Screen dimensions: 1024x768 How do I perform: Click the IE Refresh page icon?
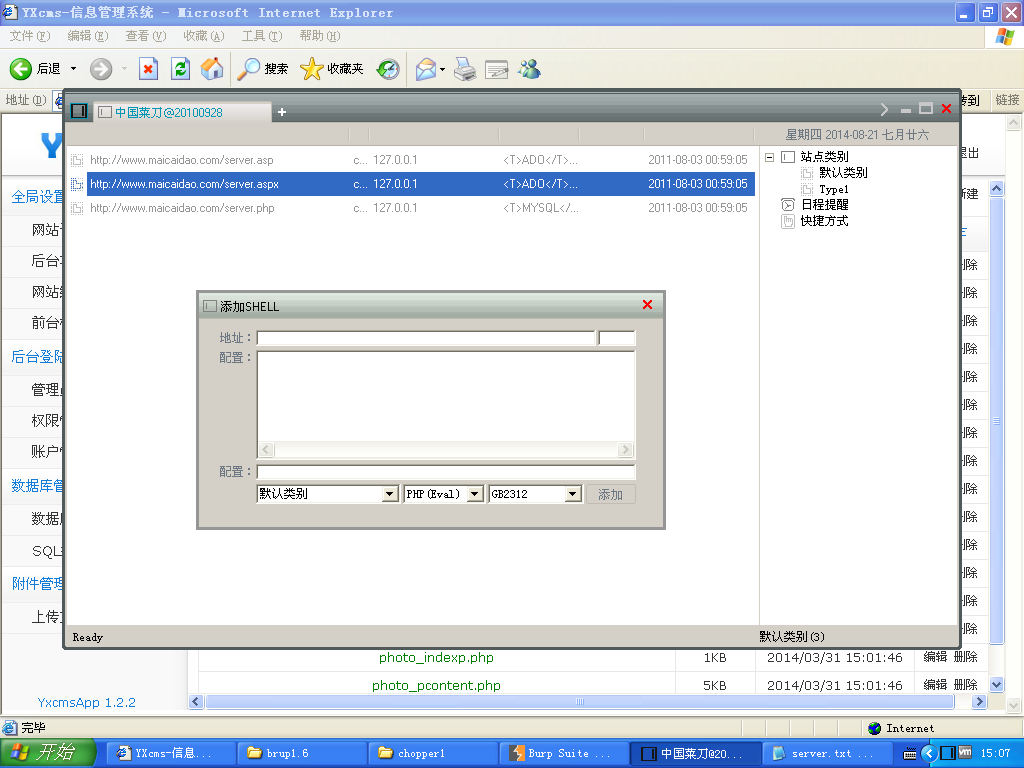coord(180,69)
